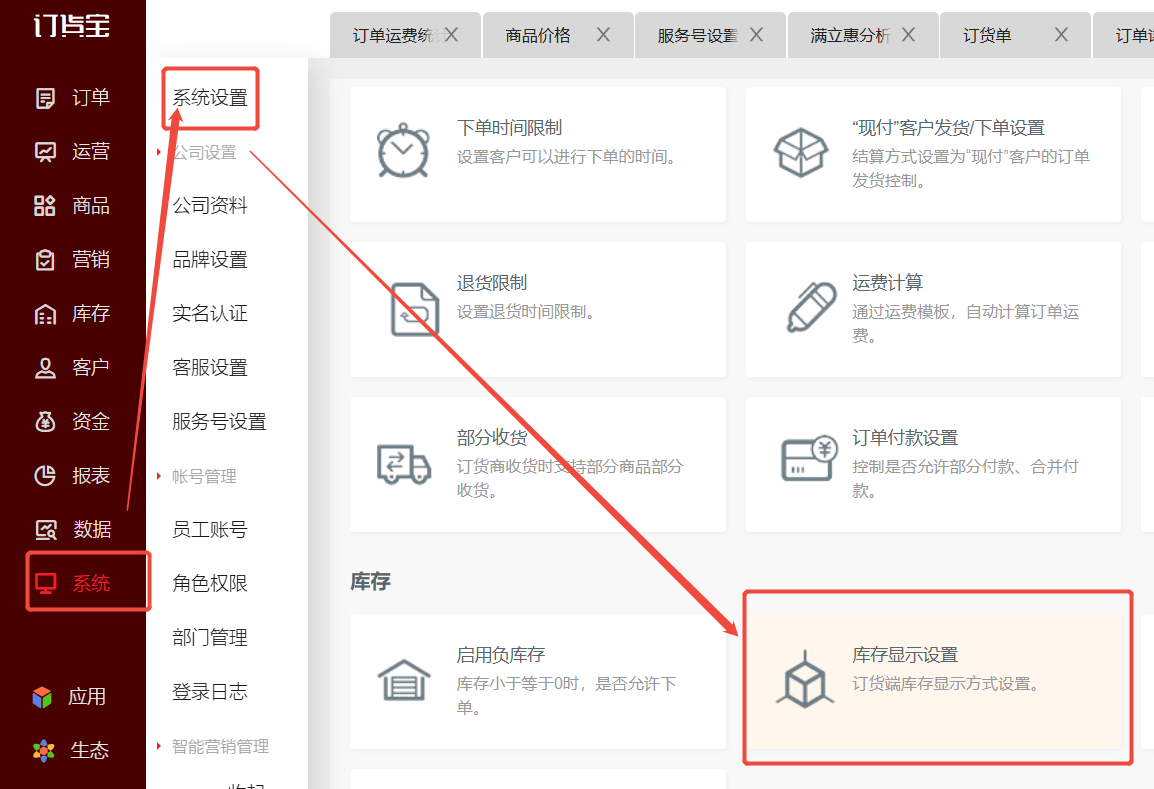This screenshot has height=789, width=1154.
Task: Click description 设置退货时间限制。
Action: pos(525,312)
